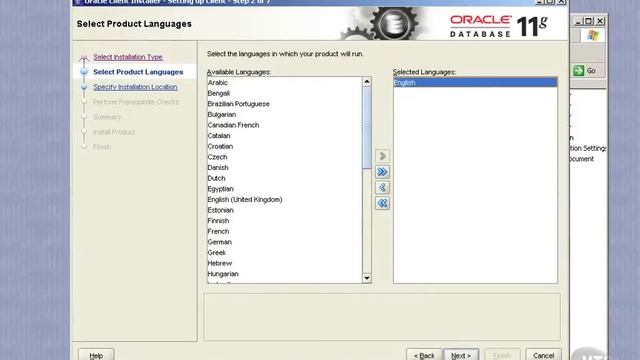Select English (United Kingdom) language
The image size is (640, 360).
[x=284, y=199]
